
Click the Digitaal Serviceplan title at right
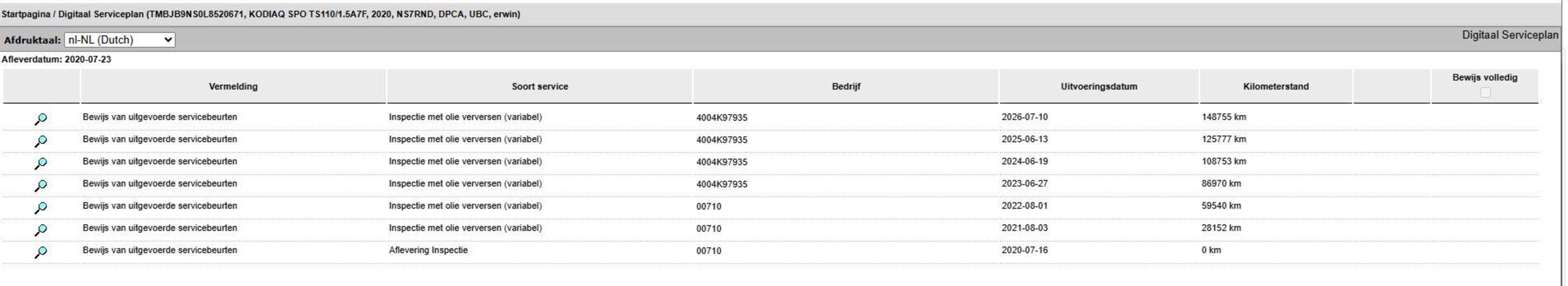click(1510, 35)
